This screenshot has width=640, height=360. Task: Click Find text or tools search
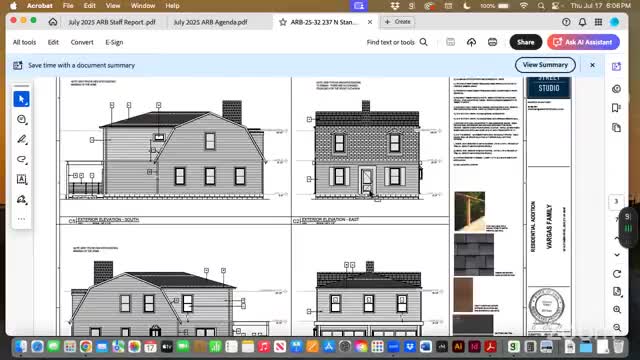(397, 42)
